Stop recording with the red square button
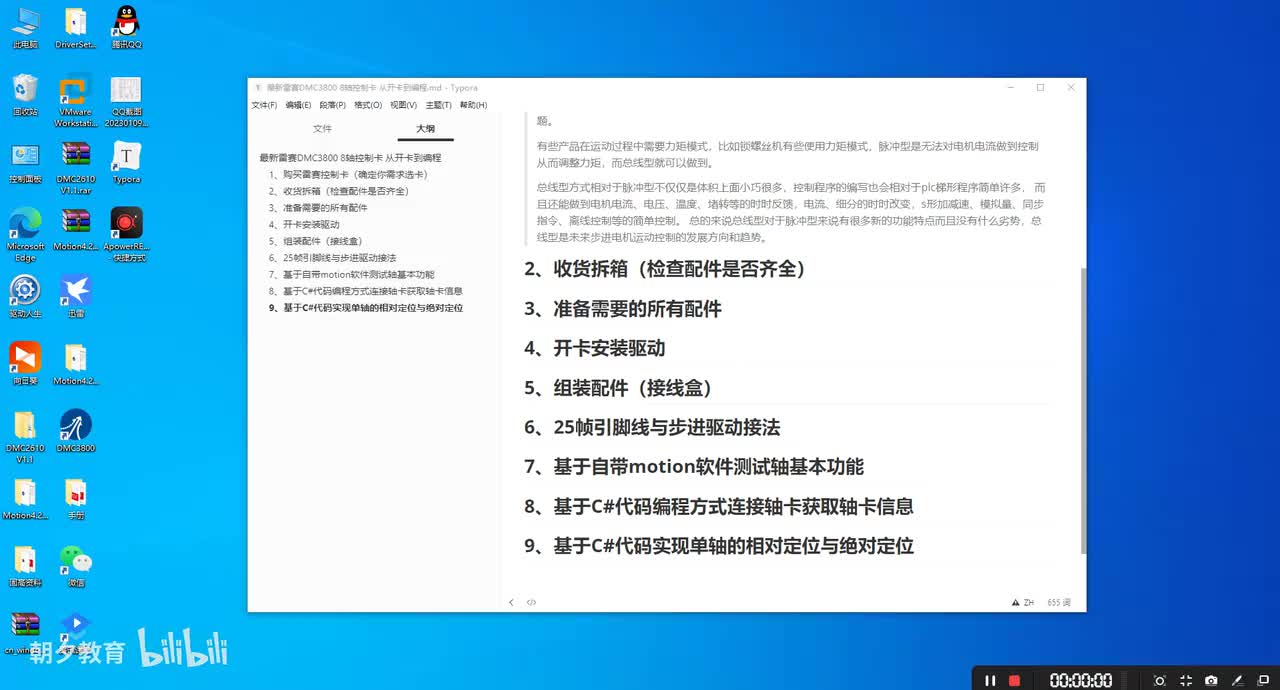 (1014, 680)
